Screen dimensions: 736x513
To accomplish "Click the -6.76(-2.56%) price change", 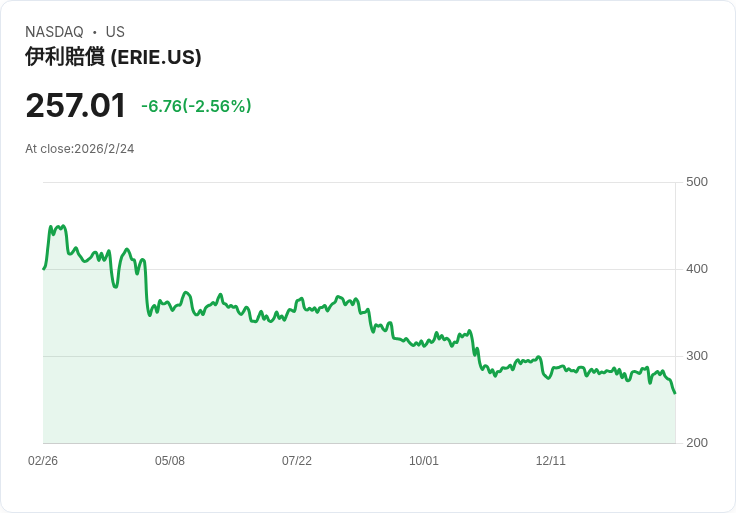I will (196, 106).
